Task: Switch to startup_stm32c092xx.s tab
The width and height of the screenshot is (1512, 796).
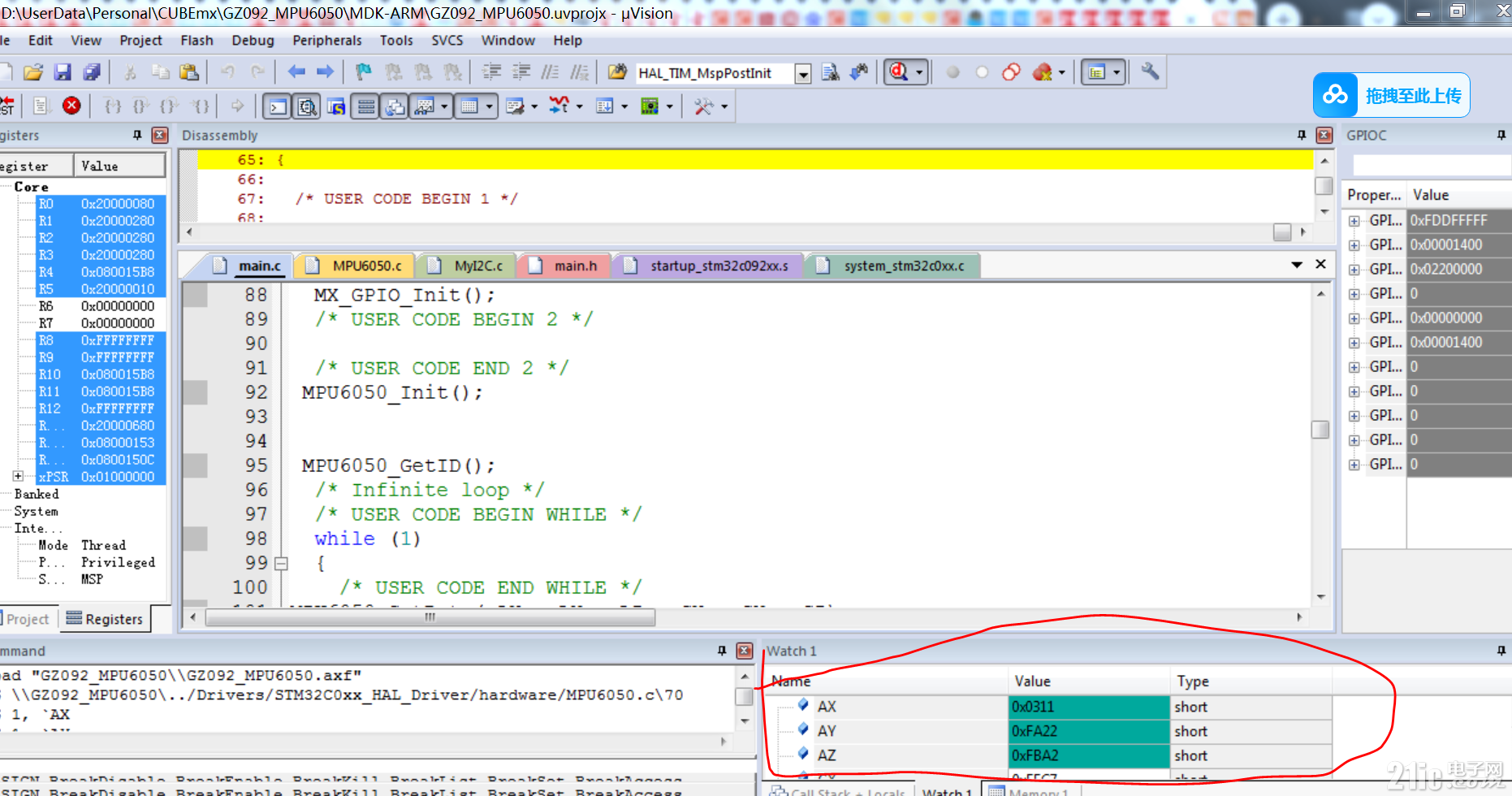Action: click(x=708, y=266)
